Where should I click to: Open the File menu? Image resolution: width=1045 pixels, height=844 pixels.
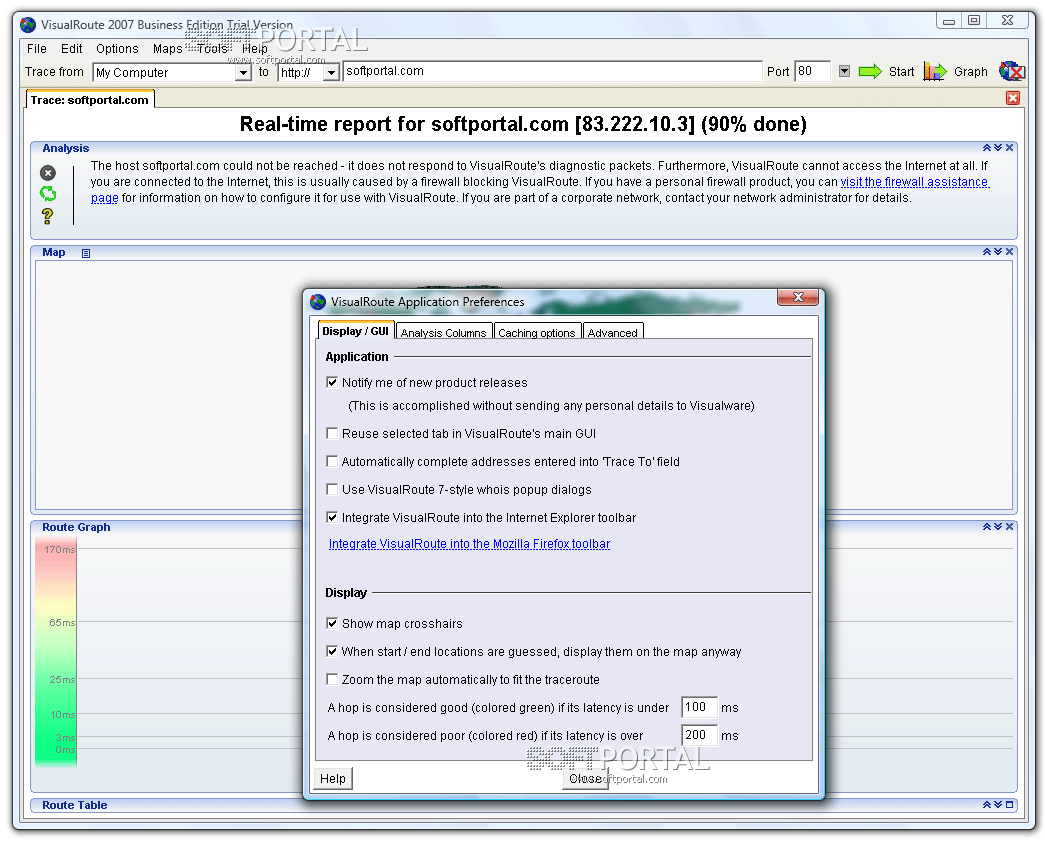(37, 49)
